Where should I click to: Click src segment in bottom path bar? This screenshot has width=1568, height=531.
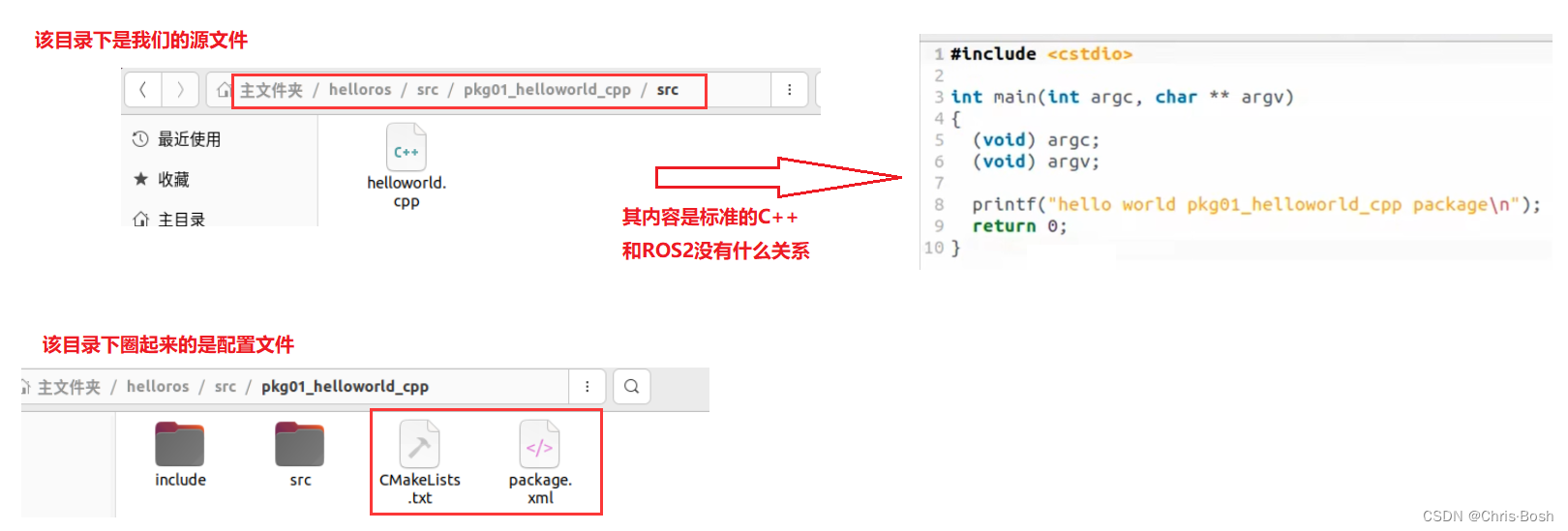pos(226,387)
